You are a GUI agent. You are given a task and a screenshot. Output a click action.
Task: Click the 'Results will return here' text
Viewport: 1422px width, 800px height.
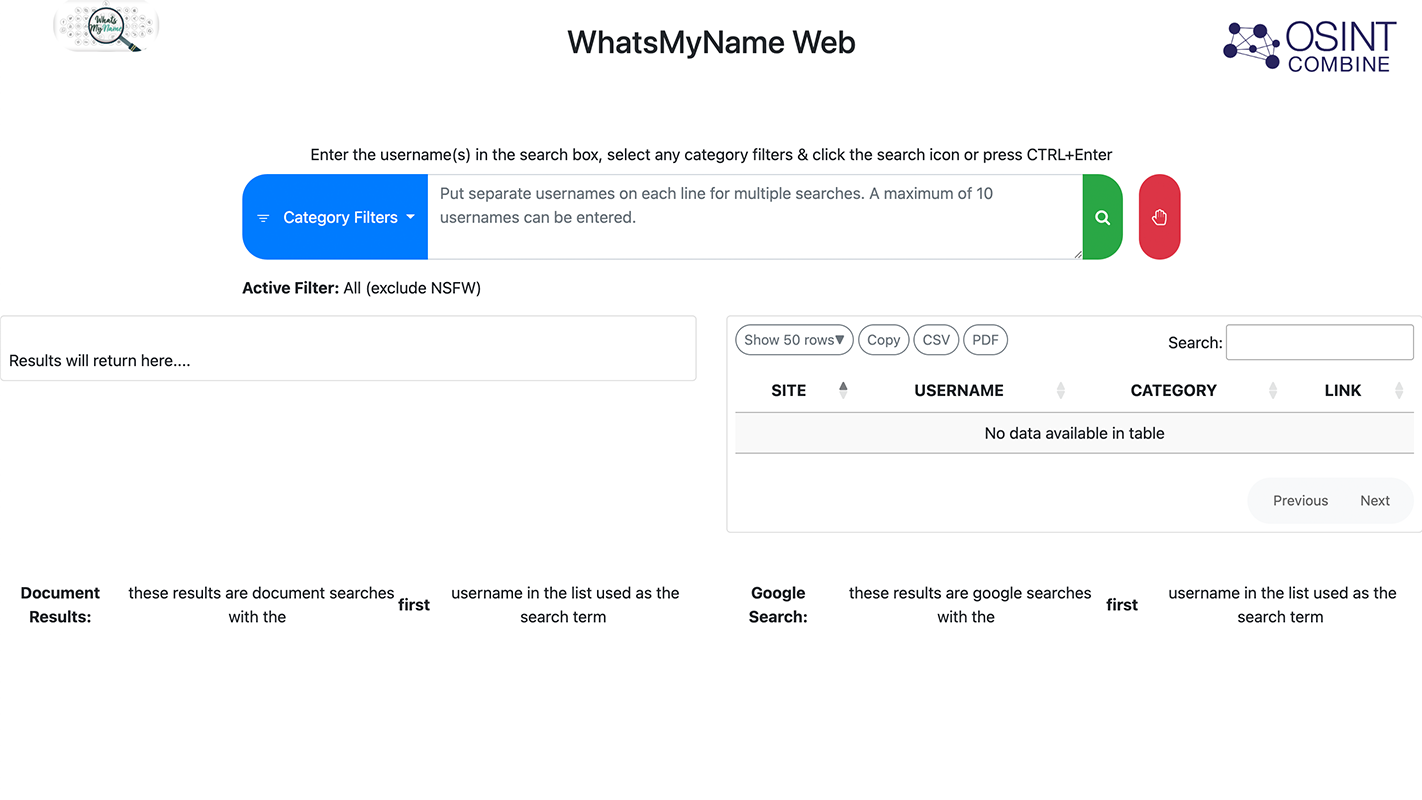pos(99,361)
